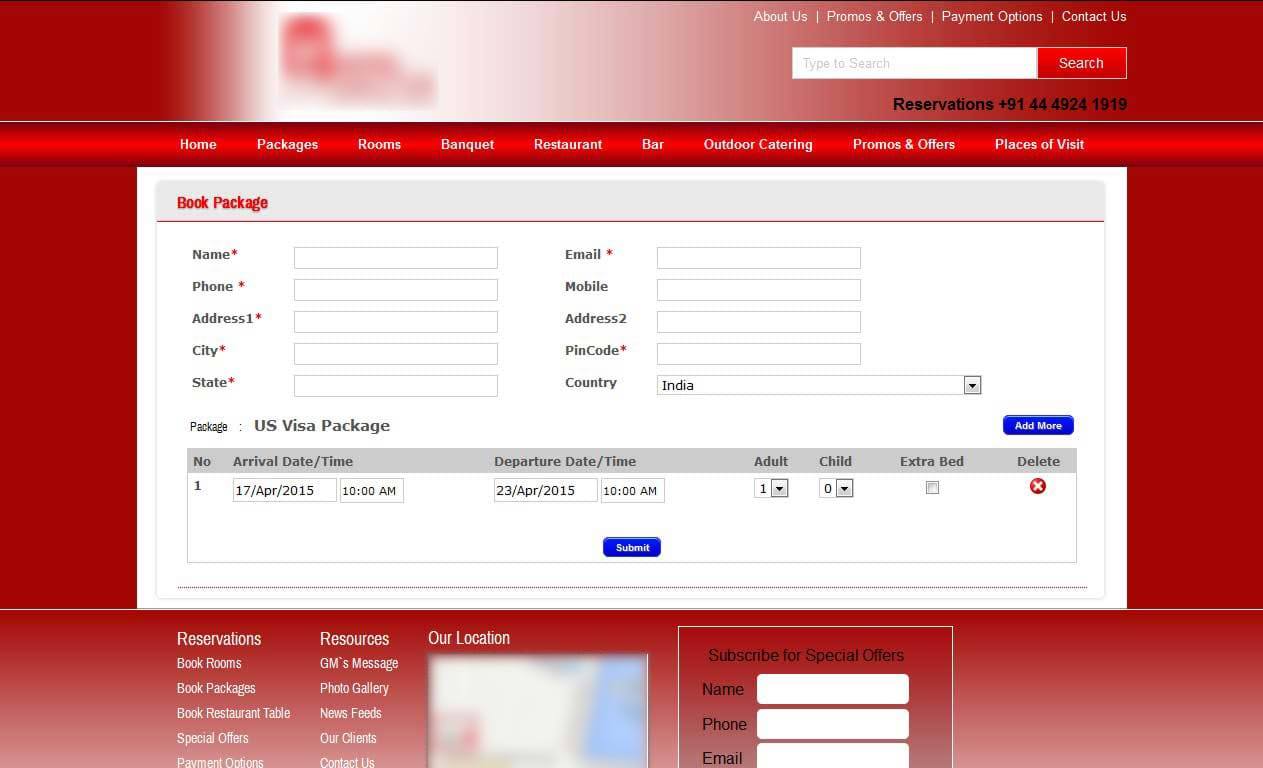
Task: Select Outdoor Catering in the navigation bar
Action: (757, 144)
